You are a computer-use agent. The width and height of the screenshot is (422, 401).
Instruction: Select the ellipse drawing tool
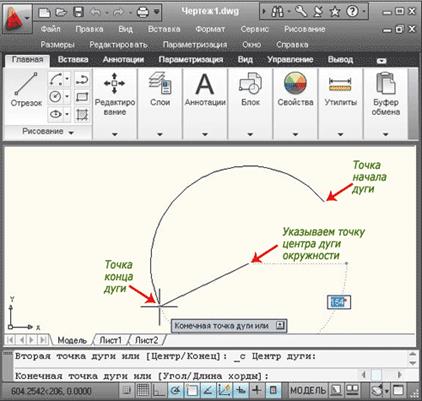(55, 114)
